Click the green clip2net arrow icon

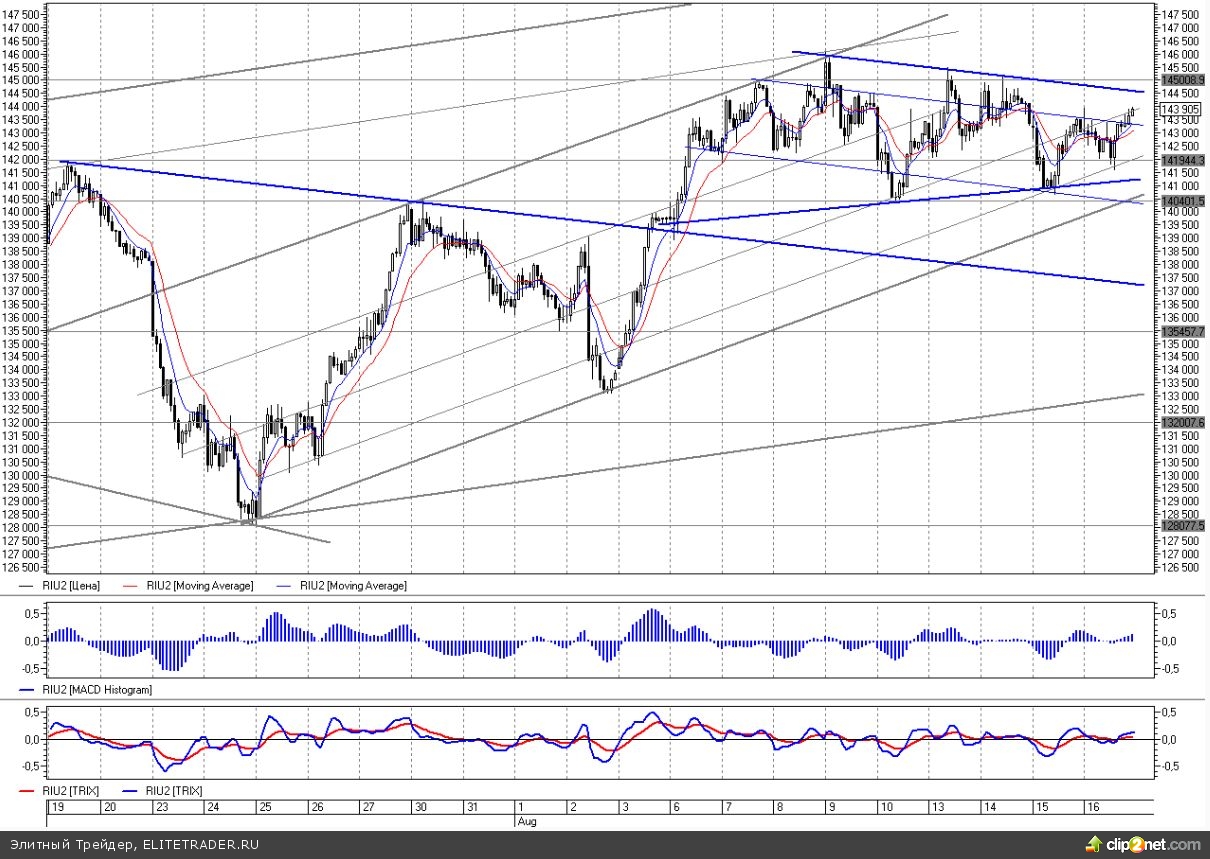1114,845
